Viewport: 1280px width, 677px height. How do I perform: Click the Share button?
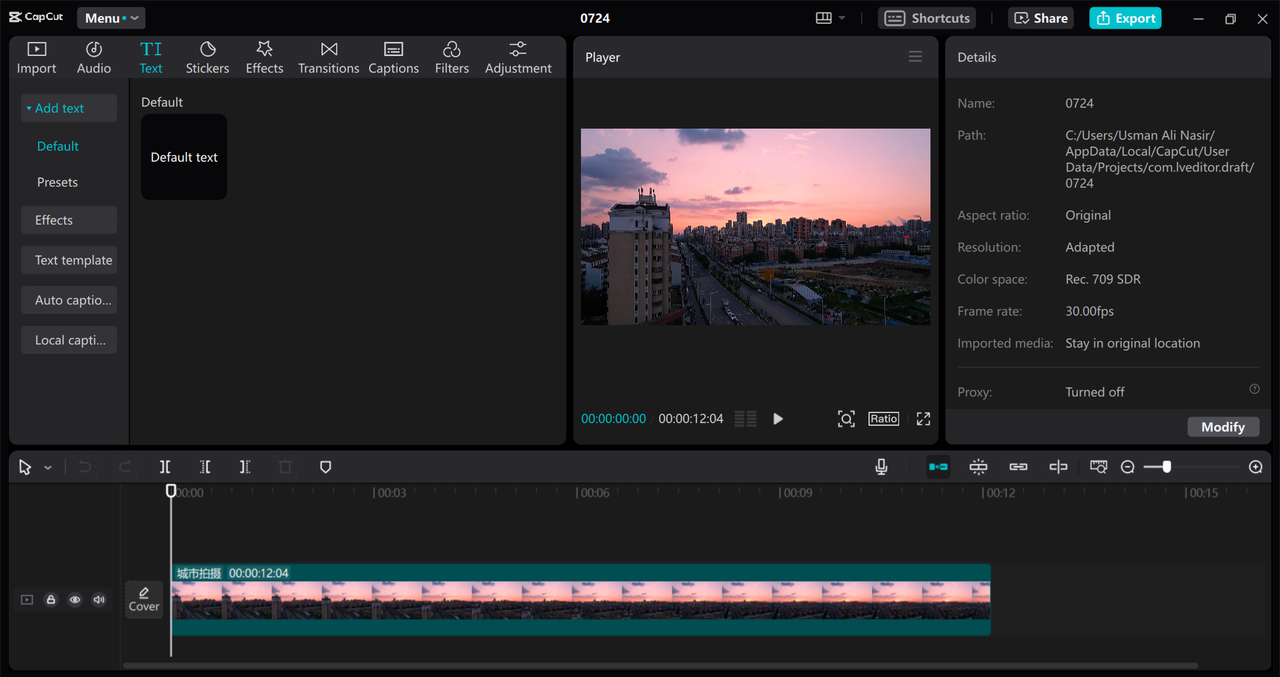1041,18
